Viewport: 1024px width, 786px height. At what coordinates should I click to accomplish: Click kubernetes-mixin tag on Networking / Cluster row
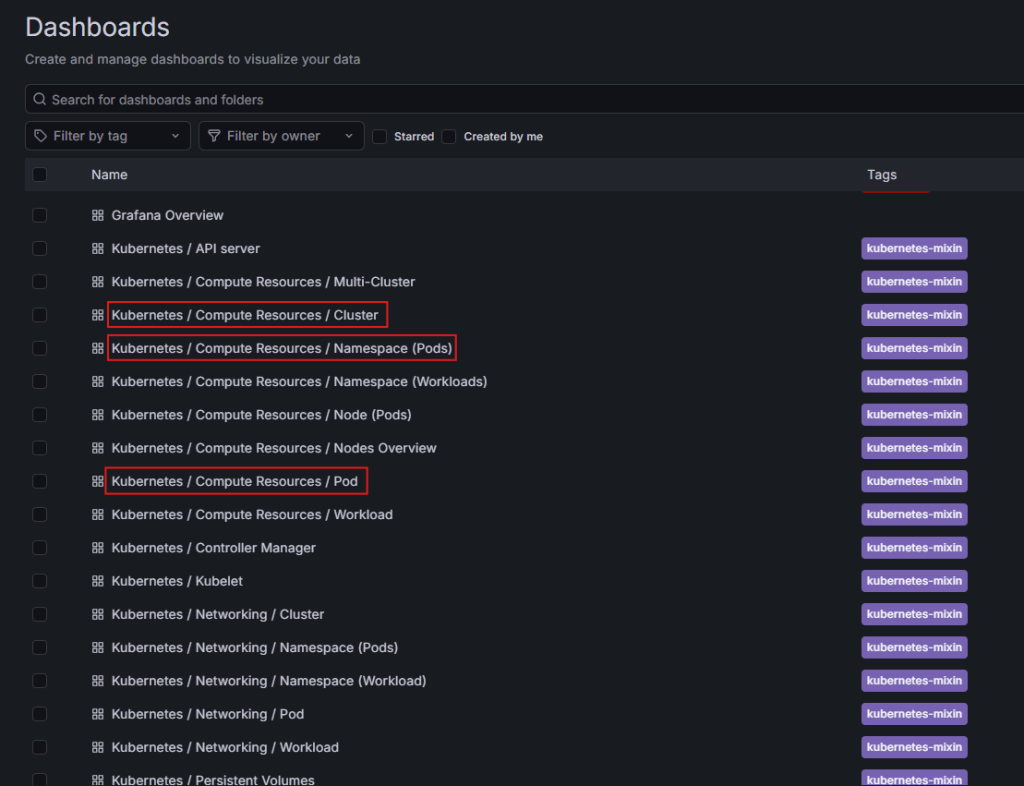(914, 615)
